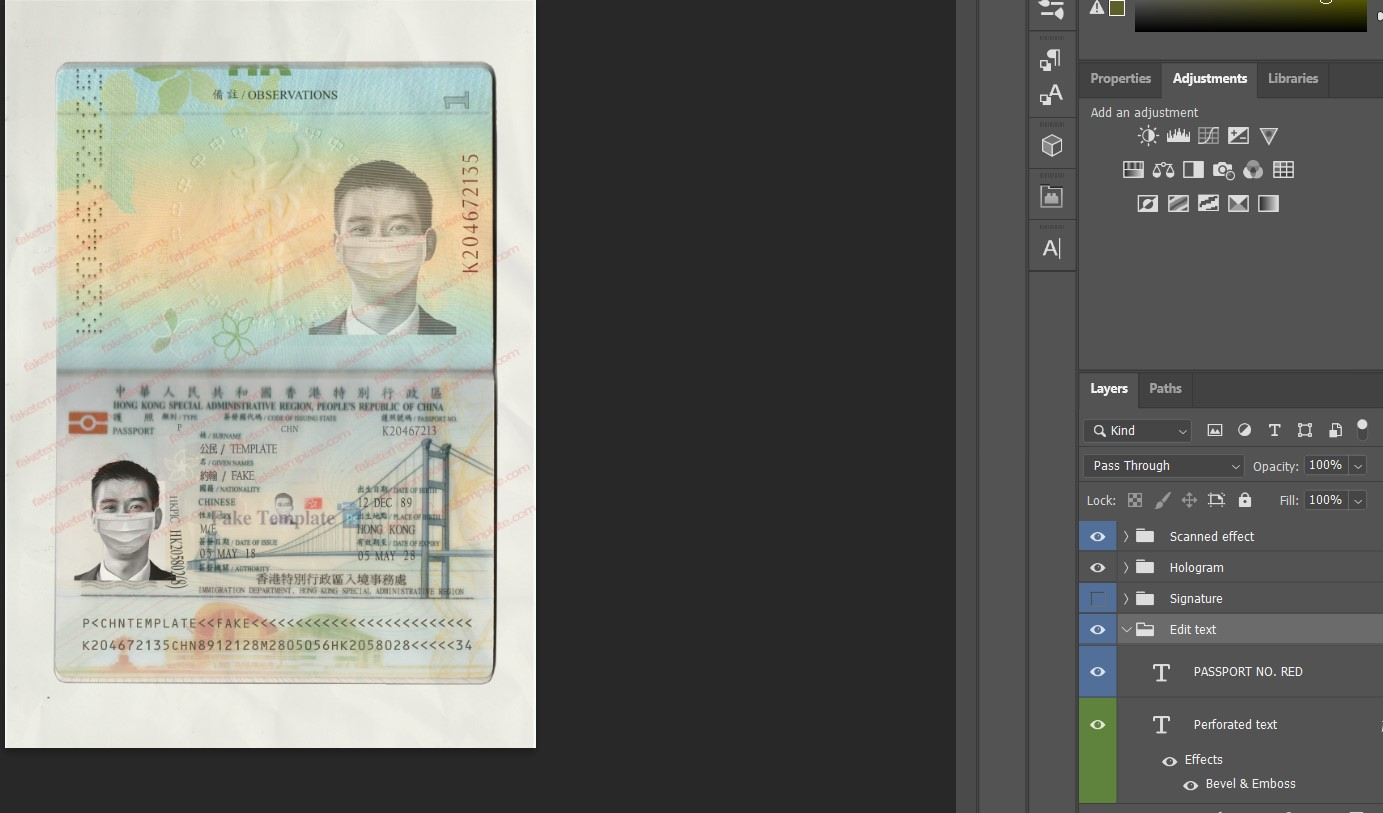The height and width of the screenshot is (813, 1383).
Task: Click the gradient preview bar
Action: pyautogui.click(x=1250, y=15)
